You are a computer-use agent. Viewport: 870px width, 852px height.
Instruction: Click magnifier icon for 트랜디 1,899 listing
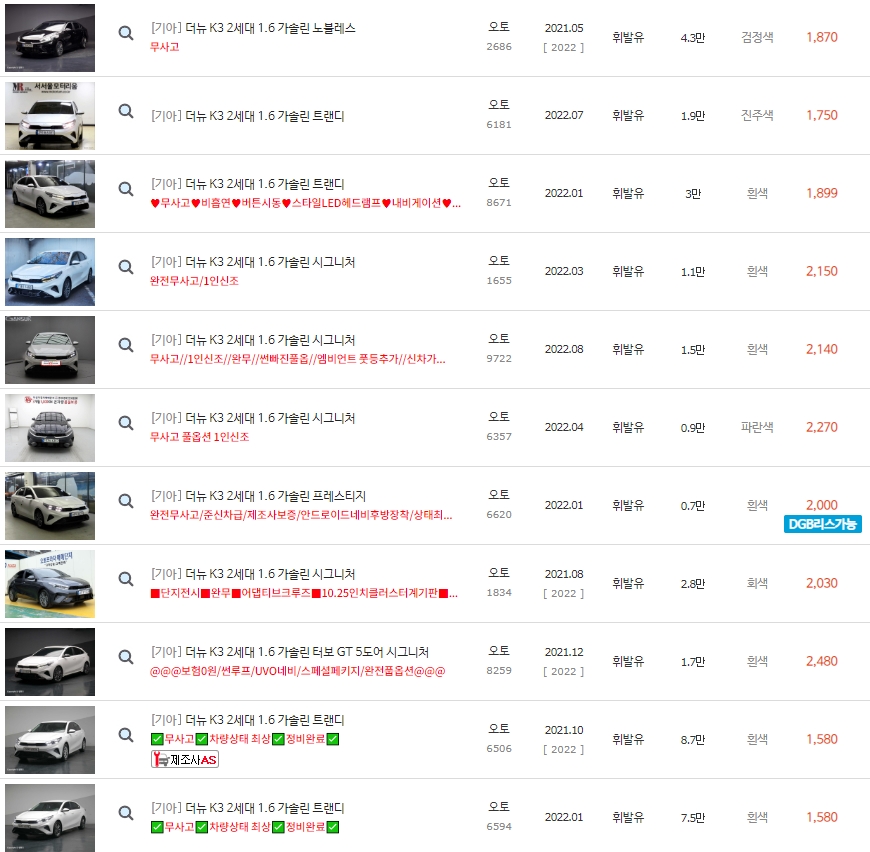coord(126,189)
